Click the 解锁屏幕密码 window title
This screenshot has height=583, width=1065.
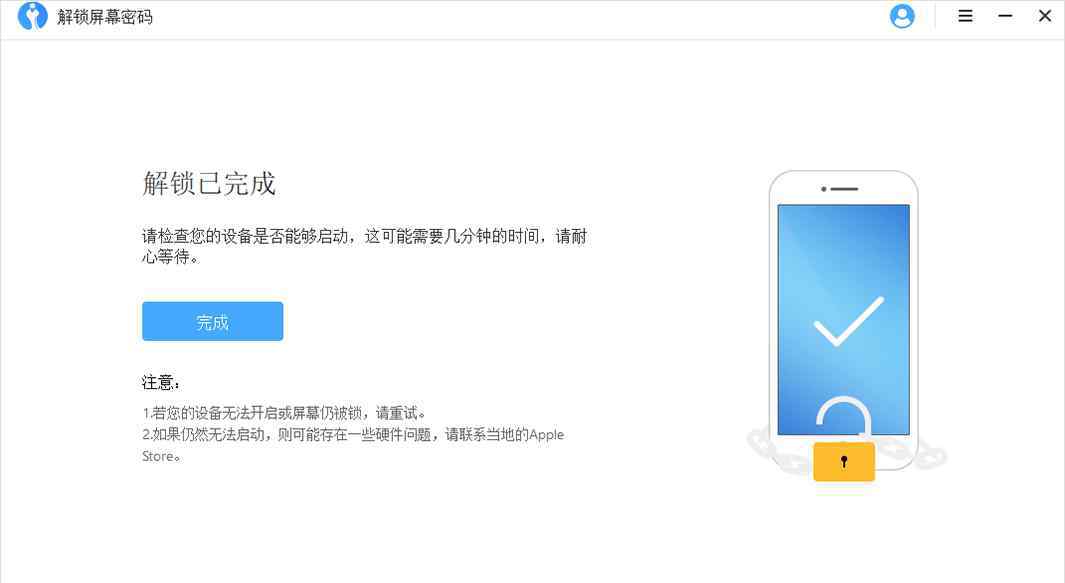[x=105, y=17]
